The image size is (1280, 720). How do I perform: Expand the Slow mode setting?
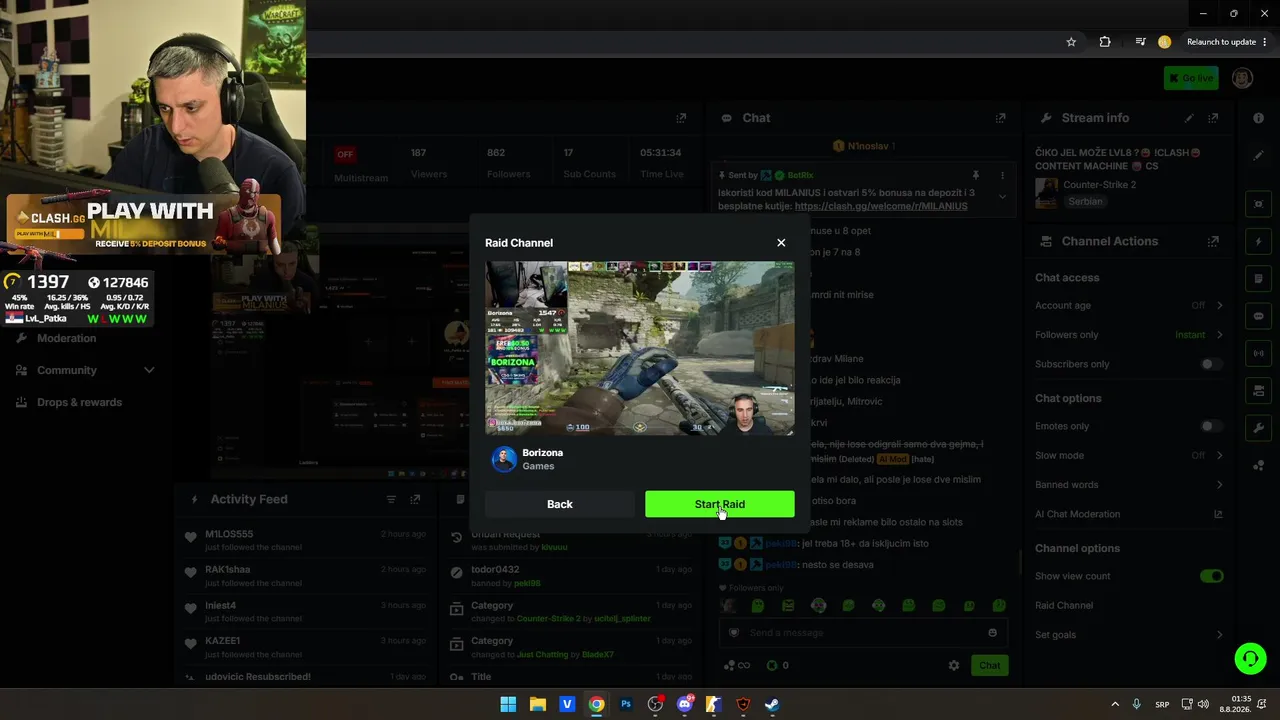(x=1129, y=455)
